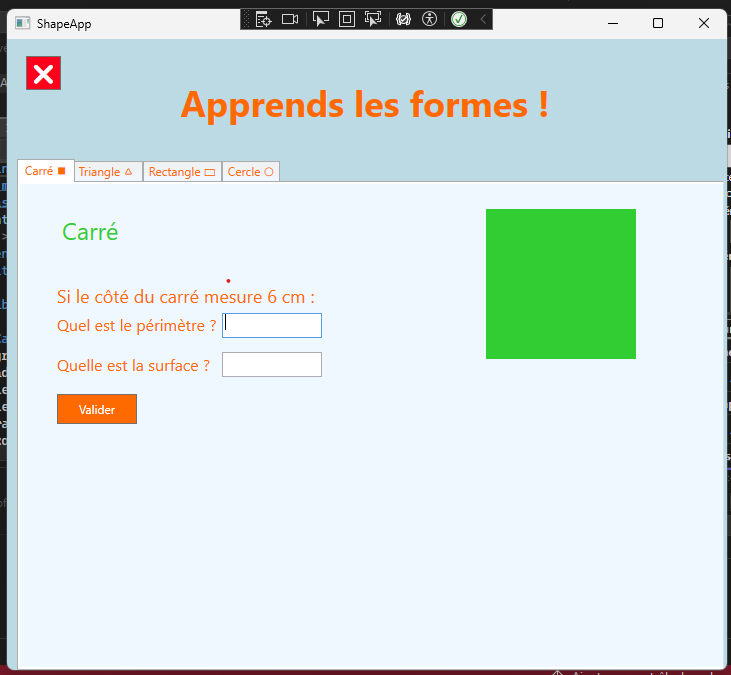This screenshot has width=731, height=675.
Task: Open the accessibility figure icon
Action: 429,19
